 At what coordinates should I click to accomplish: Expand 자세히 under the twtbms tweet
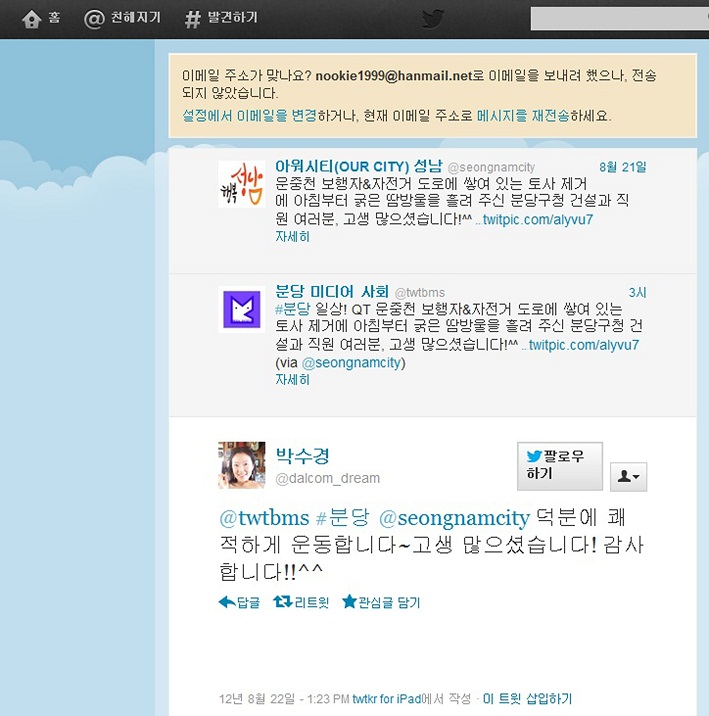(x=293, y=379)
